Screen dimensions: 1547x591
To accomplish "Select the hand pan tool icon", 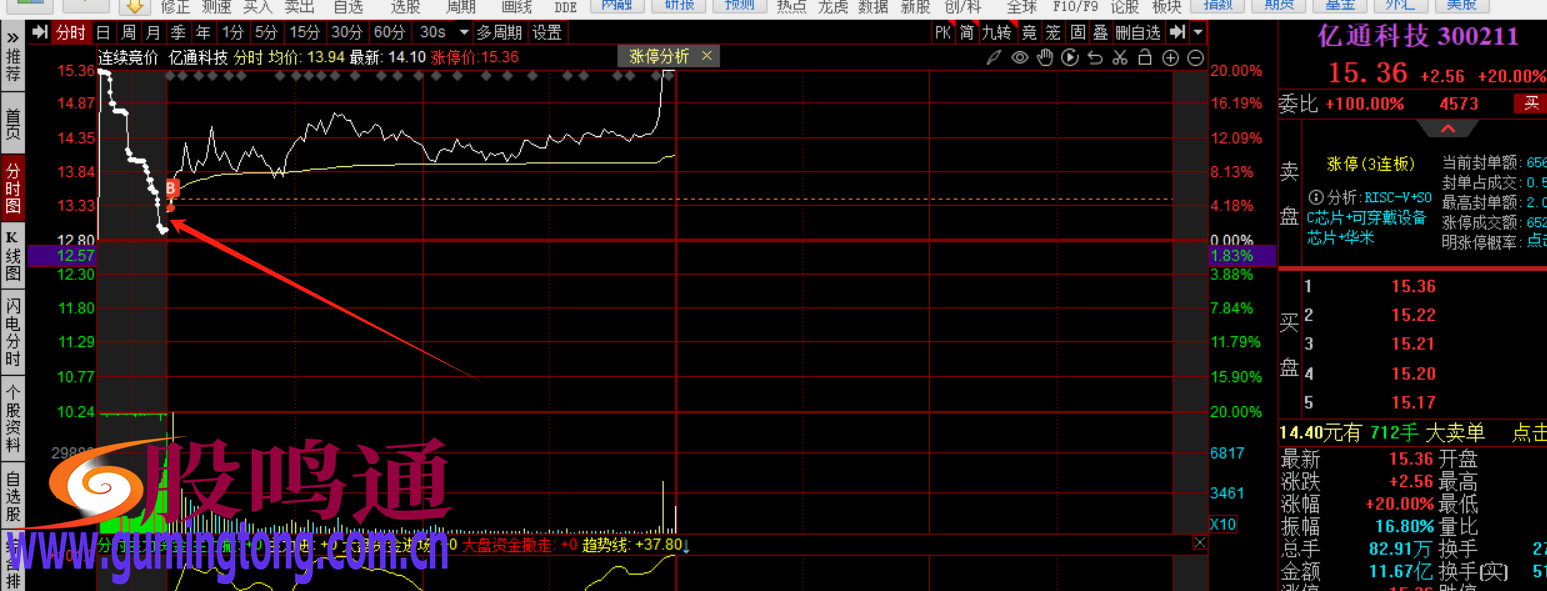I will [1045, 57].
